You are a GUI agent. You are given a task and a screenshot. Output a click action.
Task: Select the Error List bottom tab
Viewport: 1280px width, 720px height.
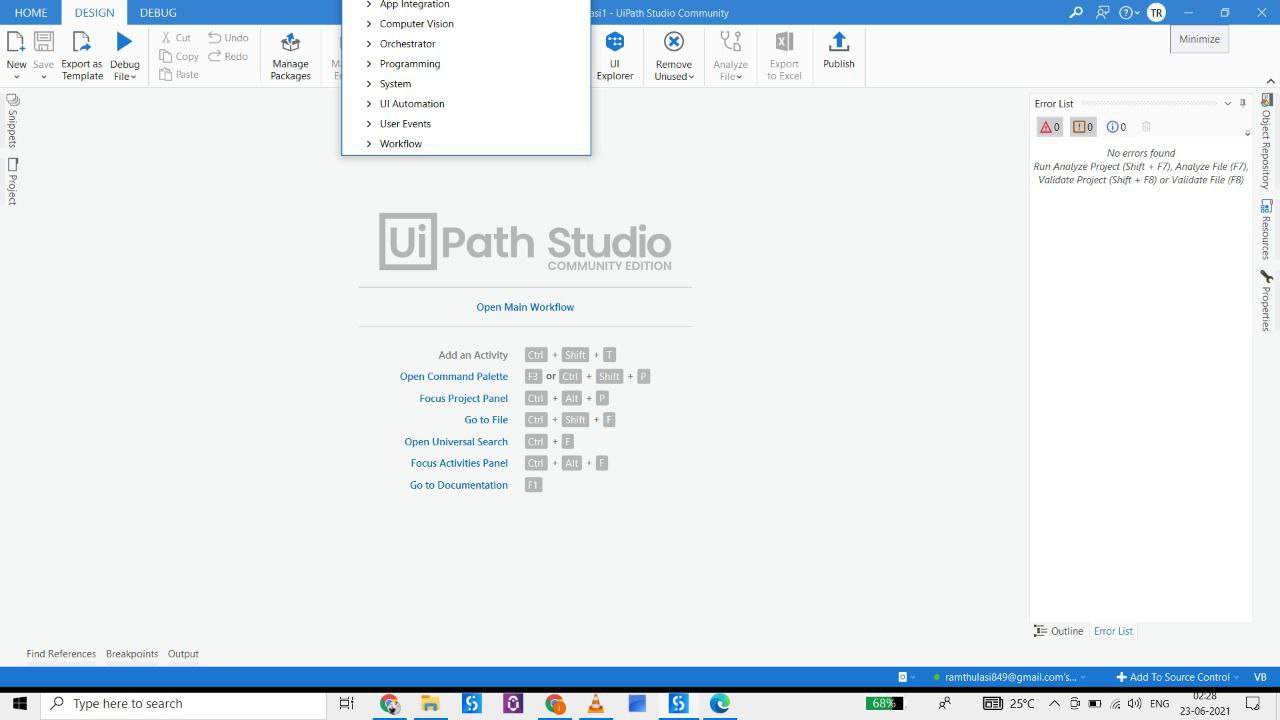[1113, 631]
